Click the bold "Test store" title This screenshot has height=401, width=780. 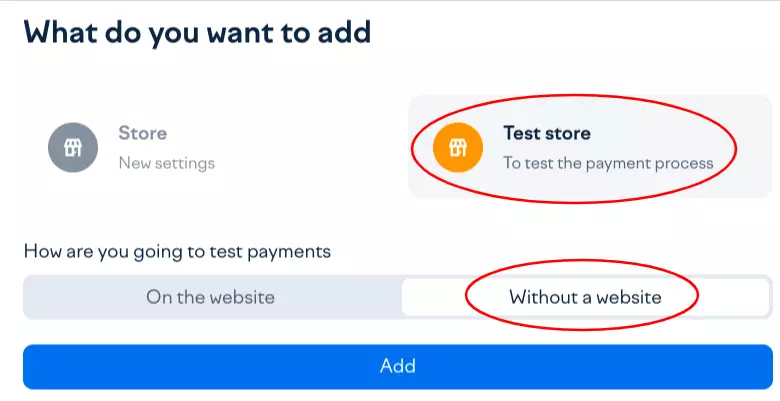(546, 133)
